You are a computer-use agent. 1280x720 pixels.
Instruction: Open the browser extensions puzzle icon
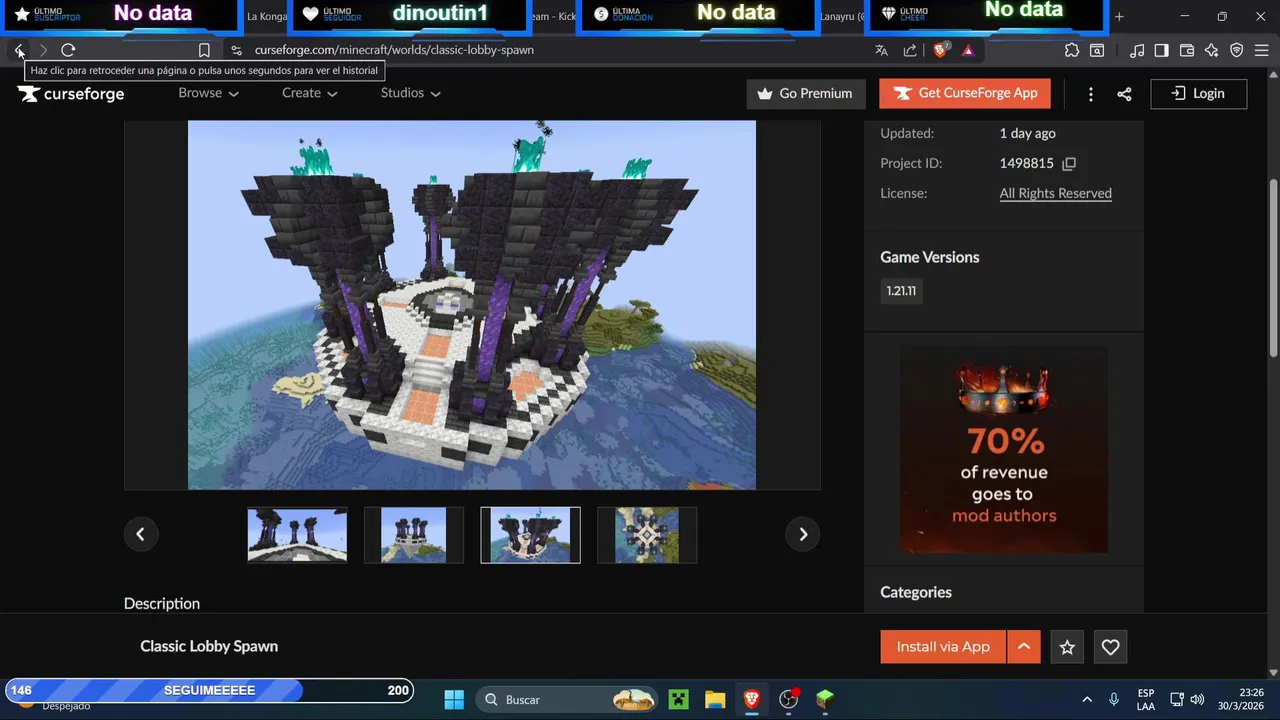tap(1072, 50)
